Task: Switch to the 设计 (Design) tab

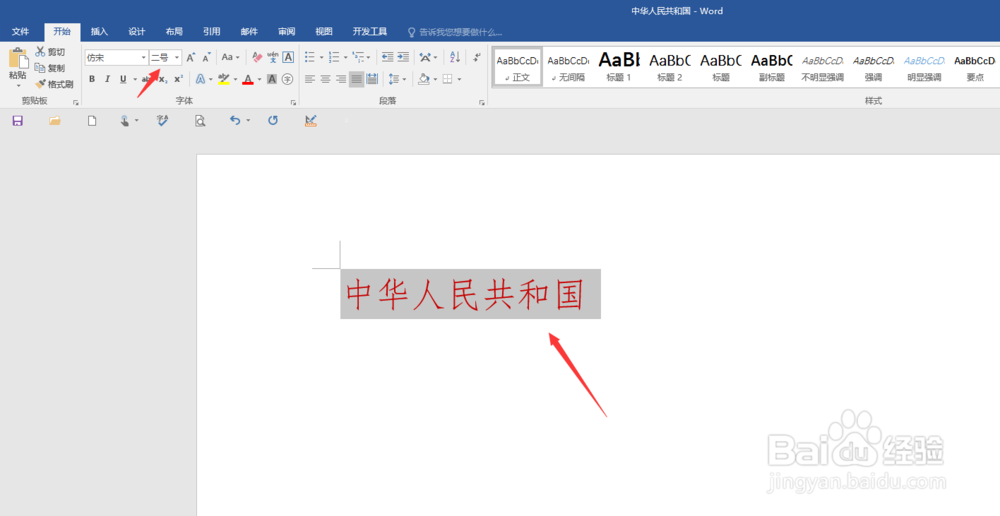Action: point(136,31)
